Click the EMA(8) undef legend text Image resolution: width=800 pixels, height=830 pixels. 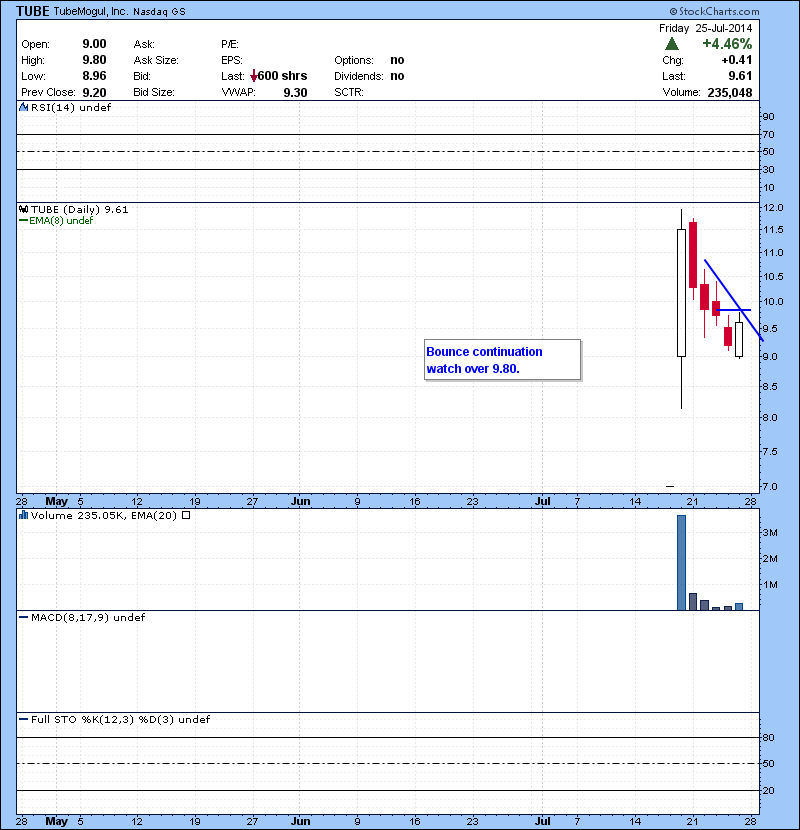(61, 220)
